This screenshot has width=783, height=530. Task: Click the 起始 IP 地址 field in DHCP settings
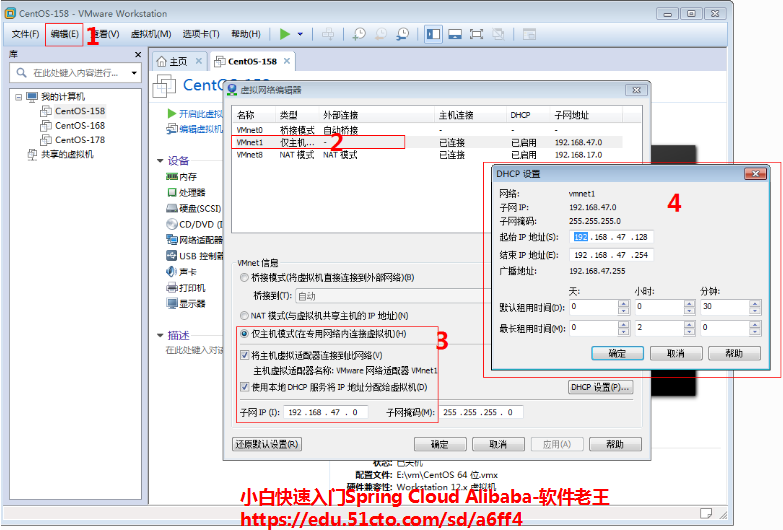point(611,237)
